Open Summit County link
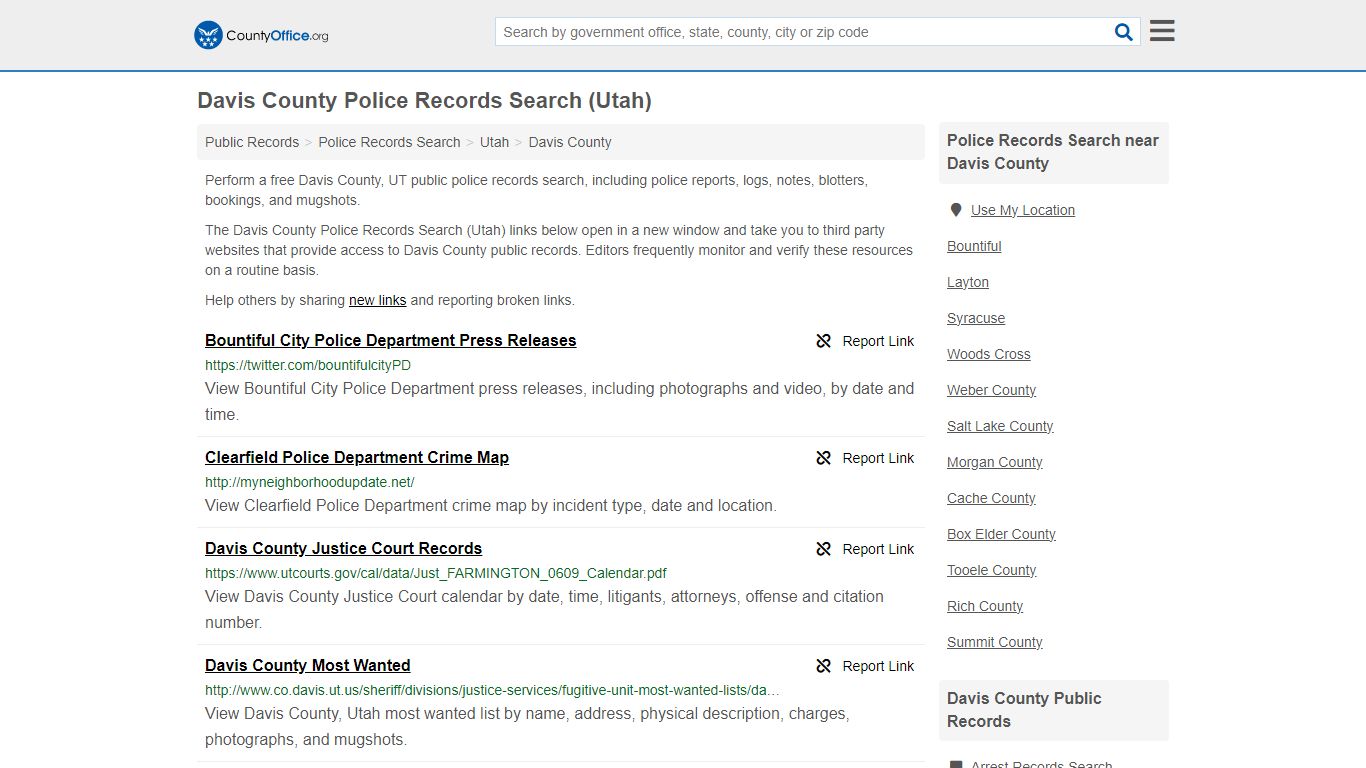 point(995,642)
